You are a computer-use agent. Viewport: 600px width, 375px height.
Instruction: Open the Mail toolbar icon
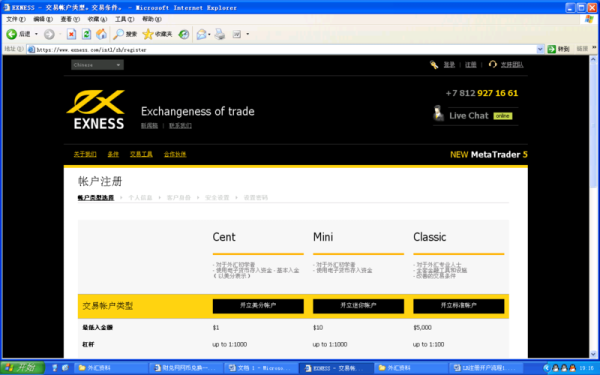[201, 34]
